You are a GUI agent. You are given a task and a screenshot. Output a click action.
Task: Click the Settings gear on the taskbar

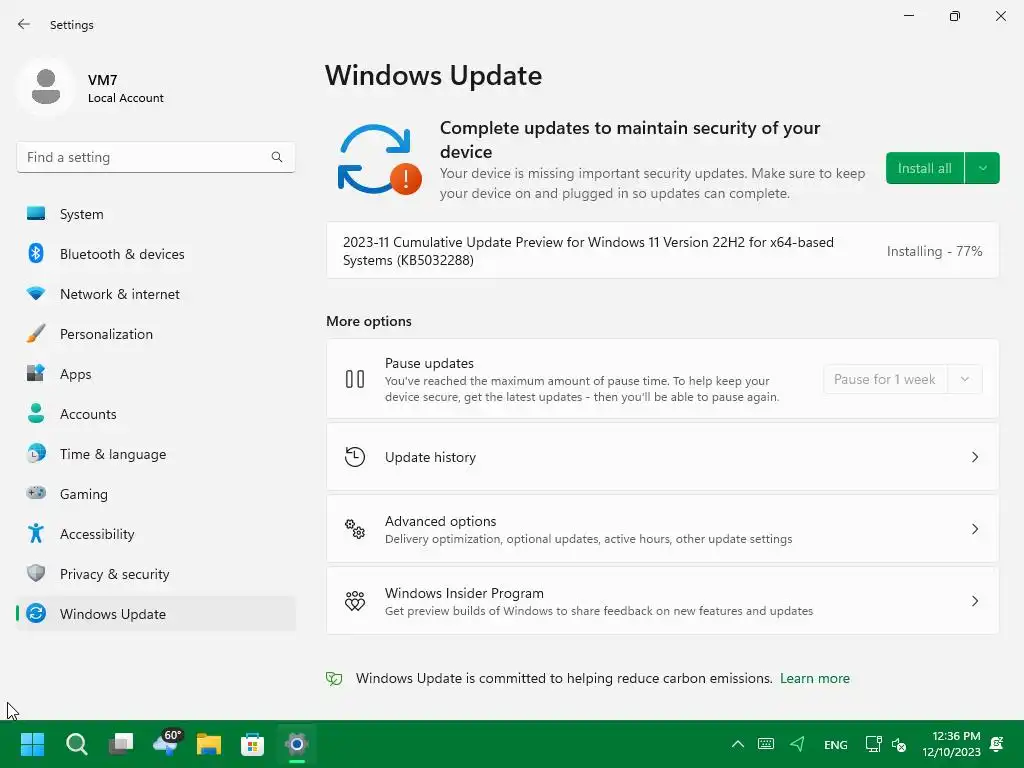pos(296,744)
